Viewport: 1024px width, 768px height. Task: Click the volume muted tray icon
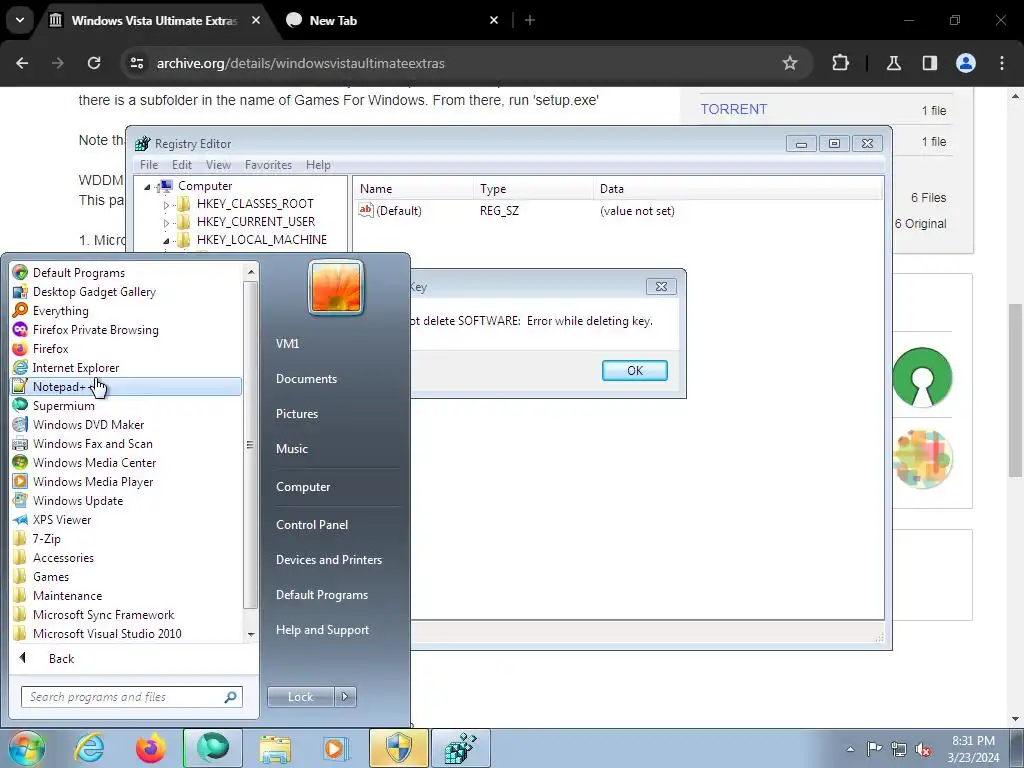[x=923, y=750]
